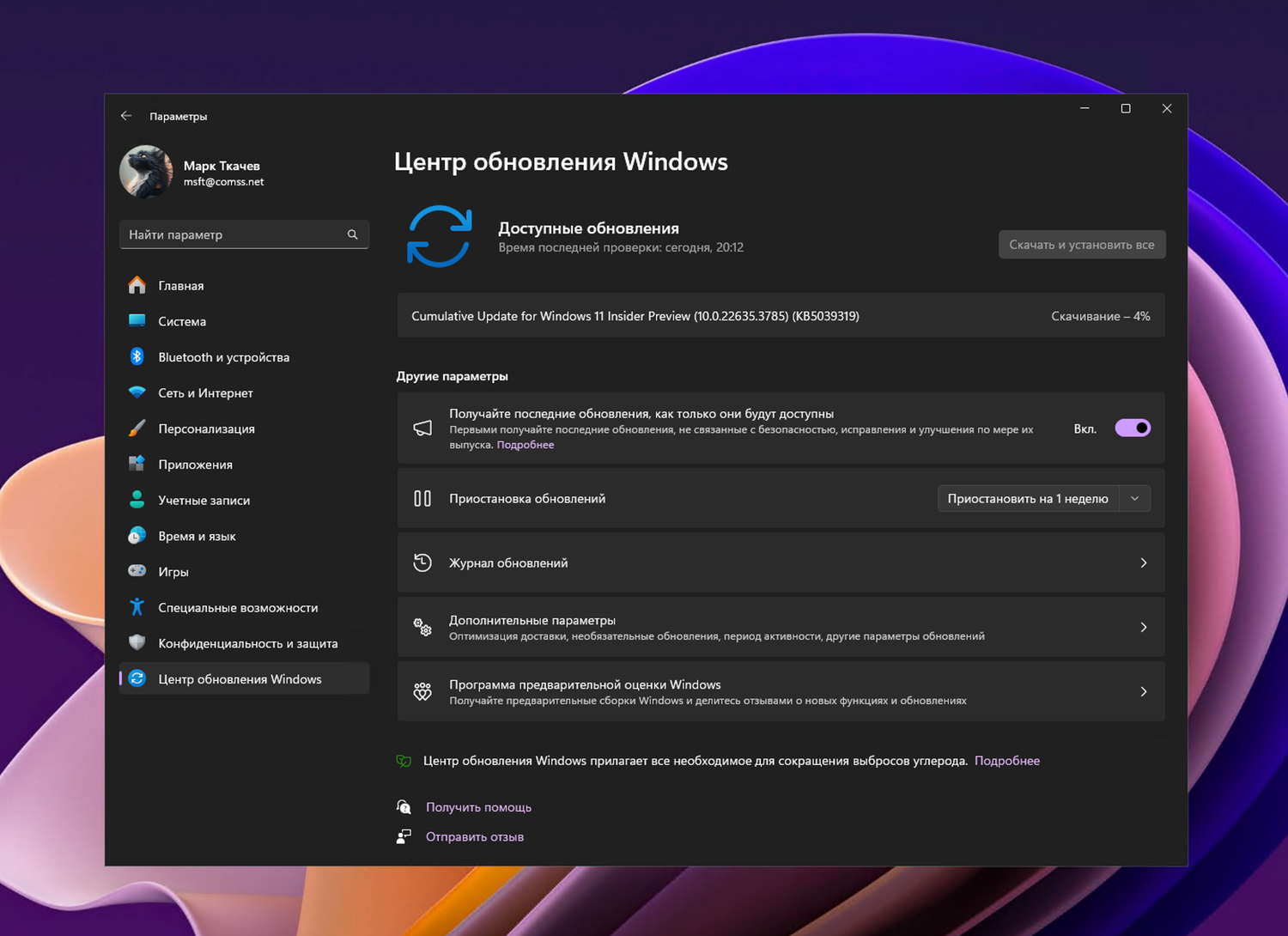This screenshot has height=936, width=1288.
Task: Click the paintbrush Персонализация icon
Action: click(x=137, y=428)
